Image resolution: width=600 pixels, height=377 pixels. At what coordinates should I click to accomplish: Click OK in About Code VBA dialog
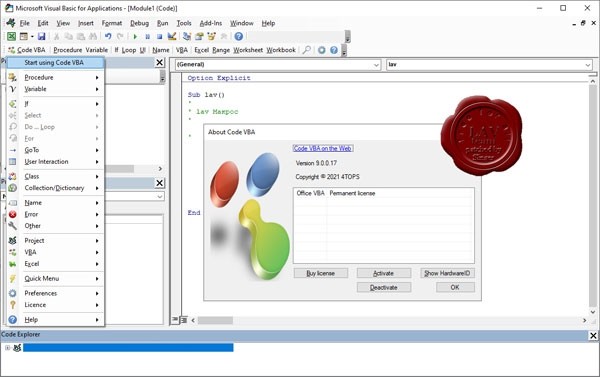(x=455, y=287)
